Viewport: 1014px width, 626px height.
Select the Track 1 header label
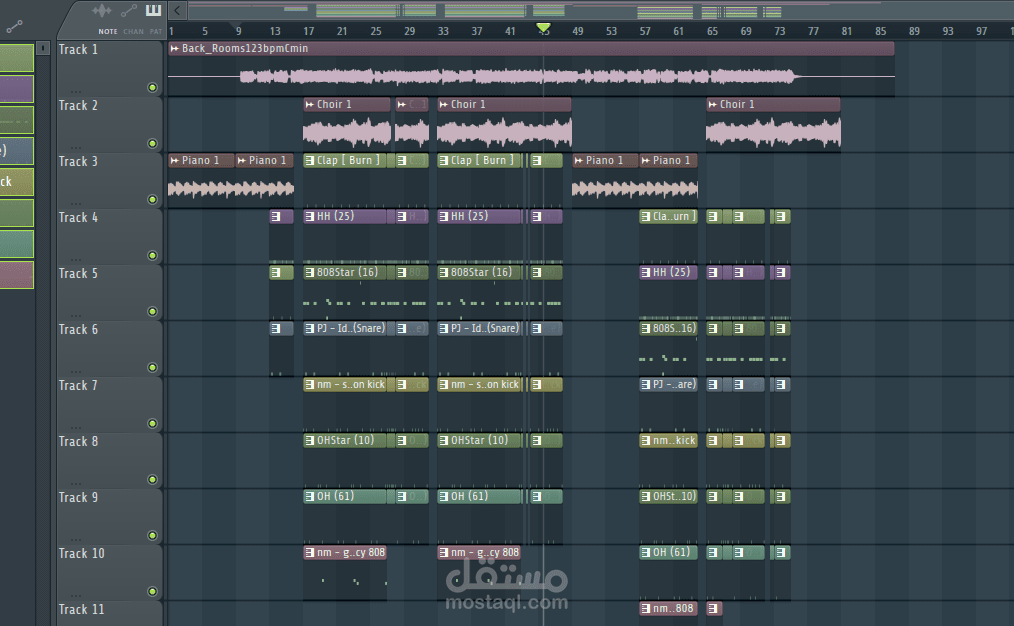click(x=78, y=49)
